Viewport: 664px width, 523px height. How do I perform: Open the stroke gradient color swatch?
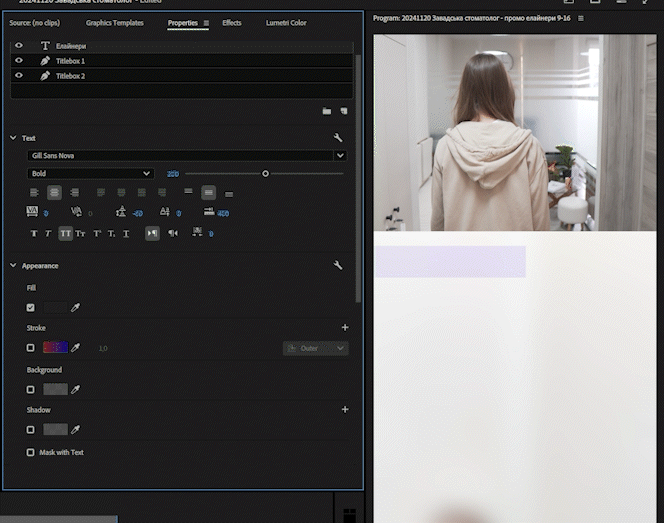point(55,348)
